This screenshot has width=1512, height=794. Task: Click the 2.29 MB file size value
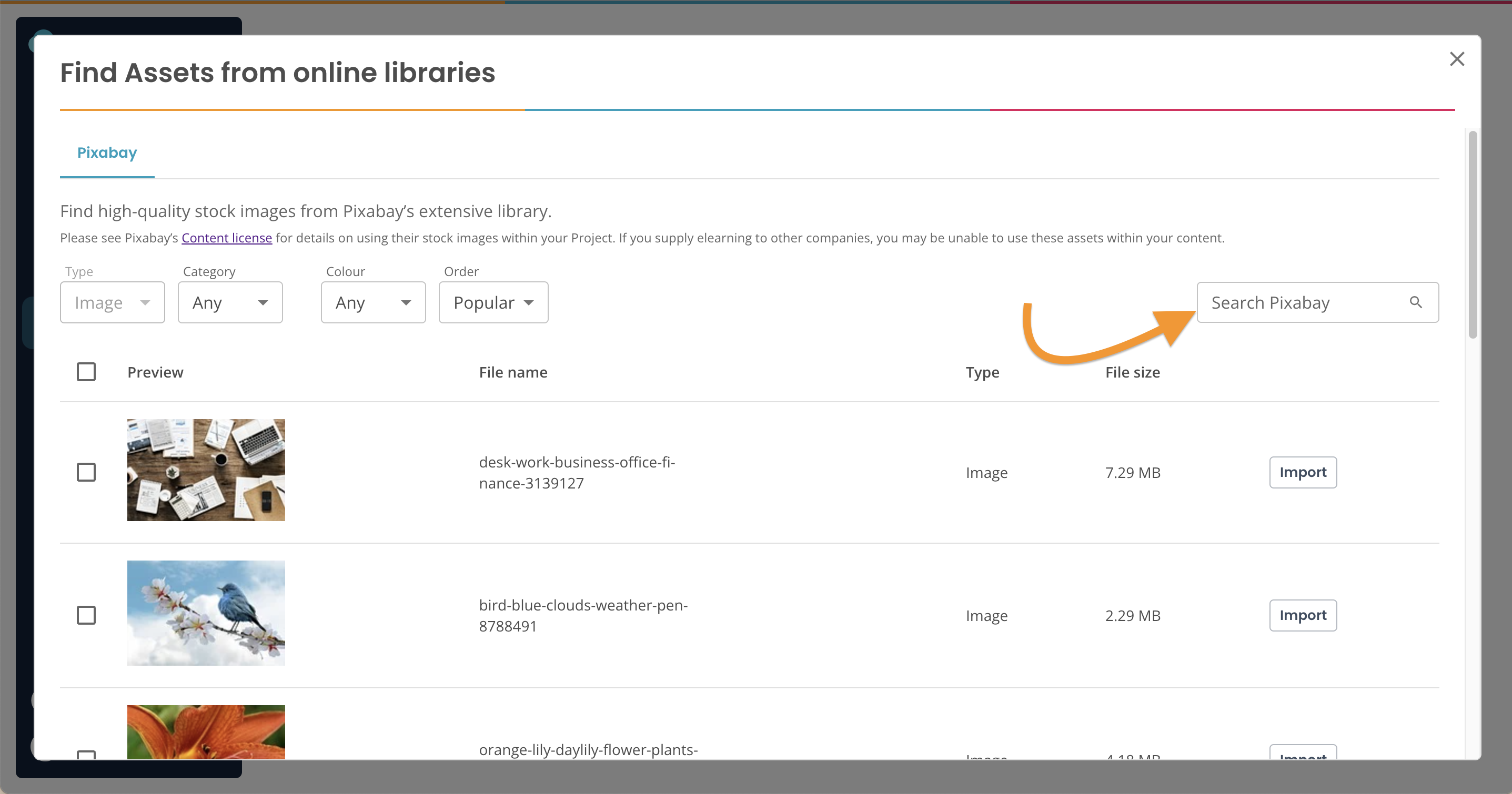1132,615
